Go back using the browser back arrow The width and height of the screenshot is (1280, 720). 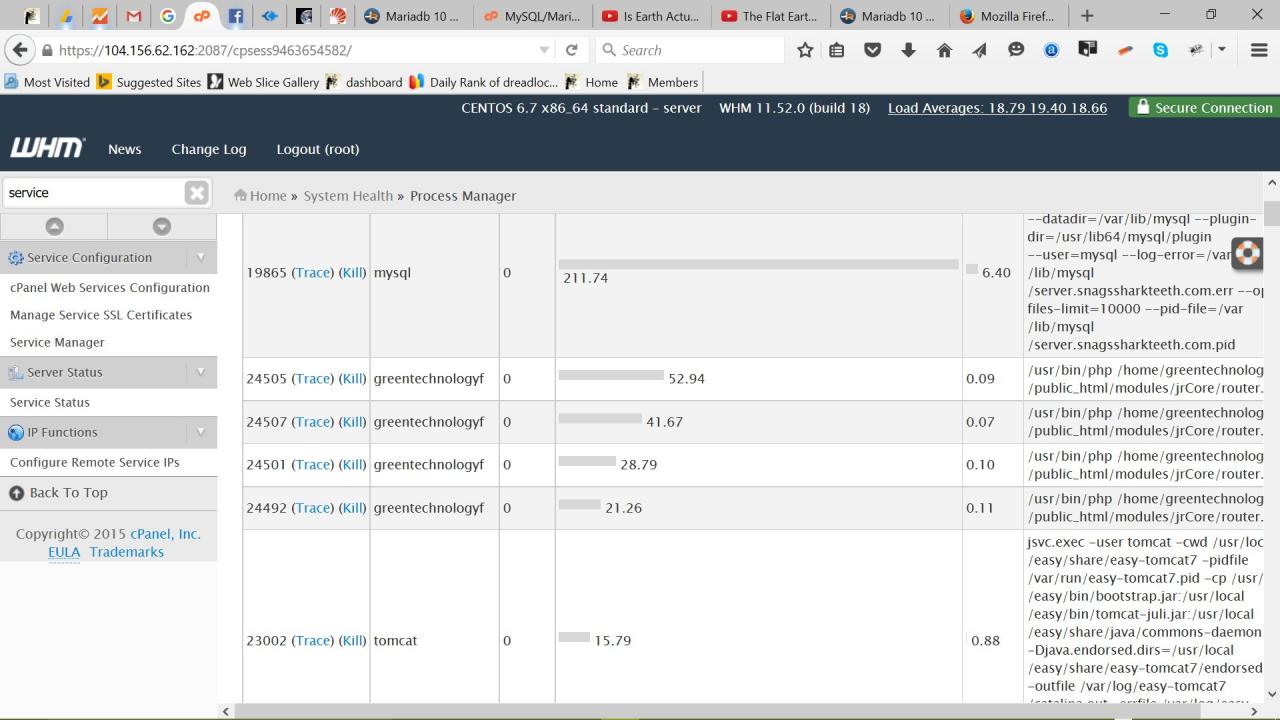pos(19,50)
